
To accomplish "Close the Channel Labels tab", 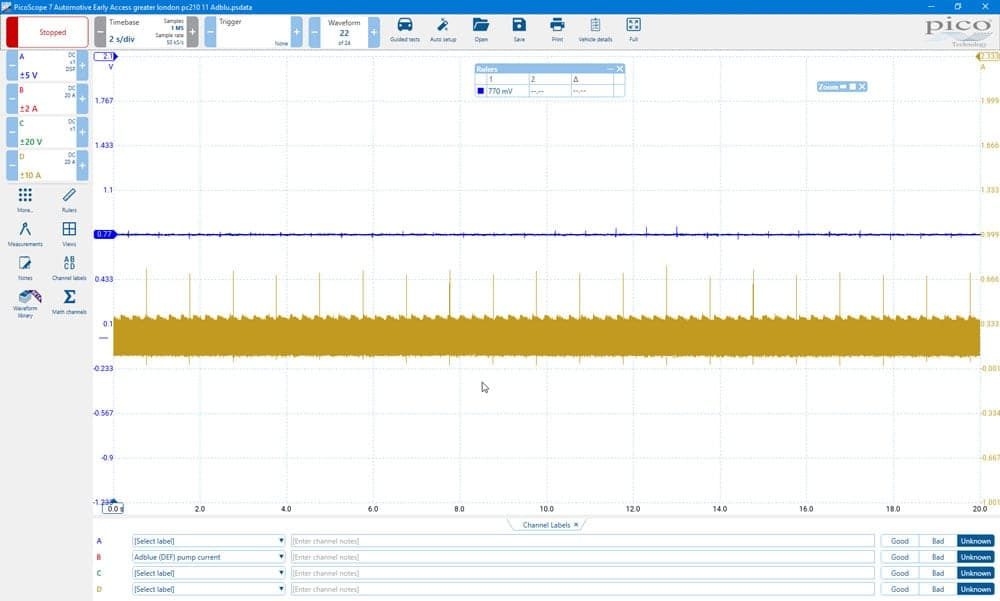I will (576, 524).
